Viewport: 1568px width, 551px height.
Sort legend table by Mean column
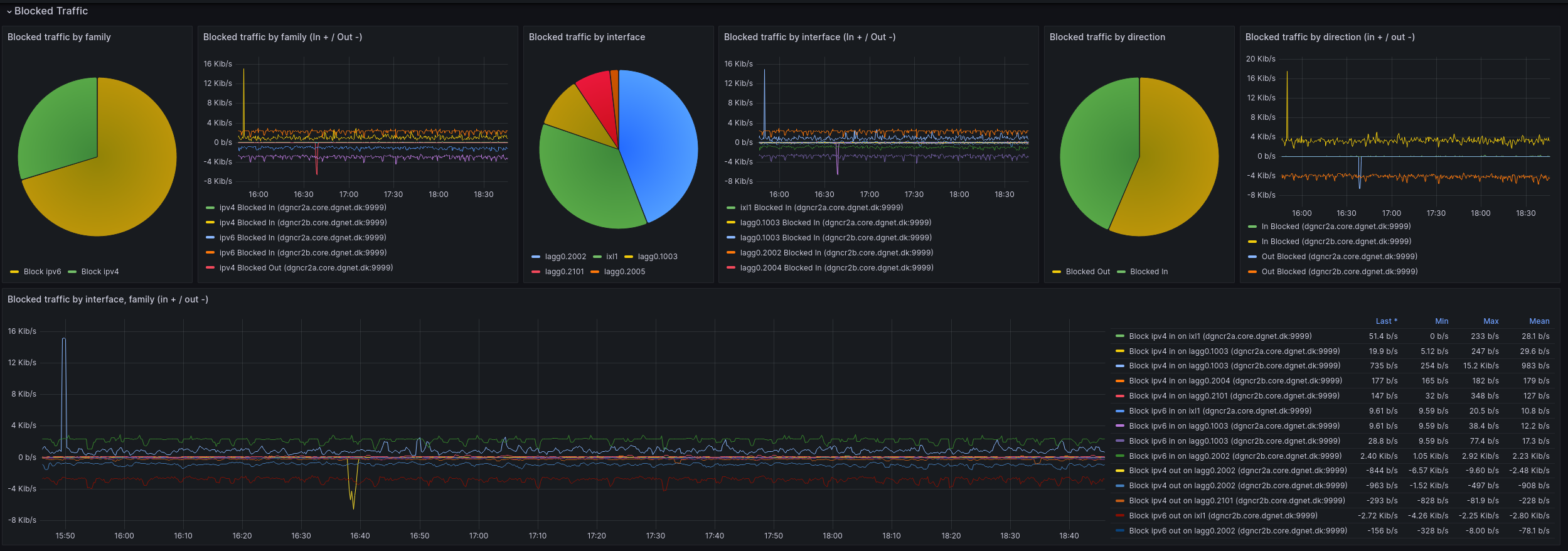coord(1539,321)
